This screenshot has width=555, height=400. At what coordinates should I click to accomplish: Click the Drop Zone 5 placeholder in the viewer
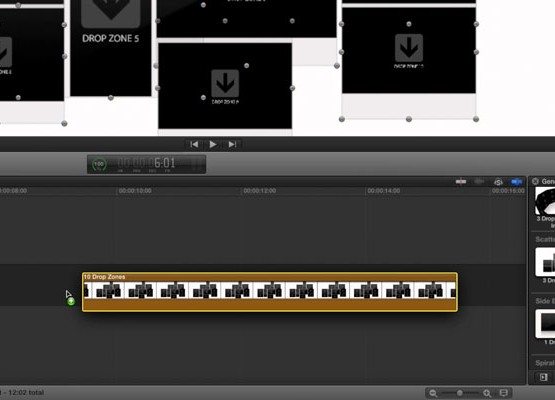coord(111,48)
